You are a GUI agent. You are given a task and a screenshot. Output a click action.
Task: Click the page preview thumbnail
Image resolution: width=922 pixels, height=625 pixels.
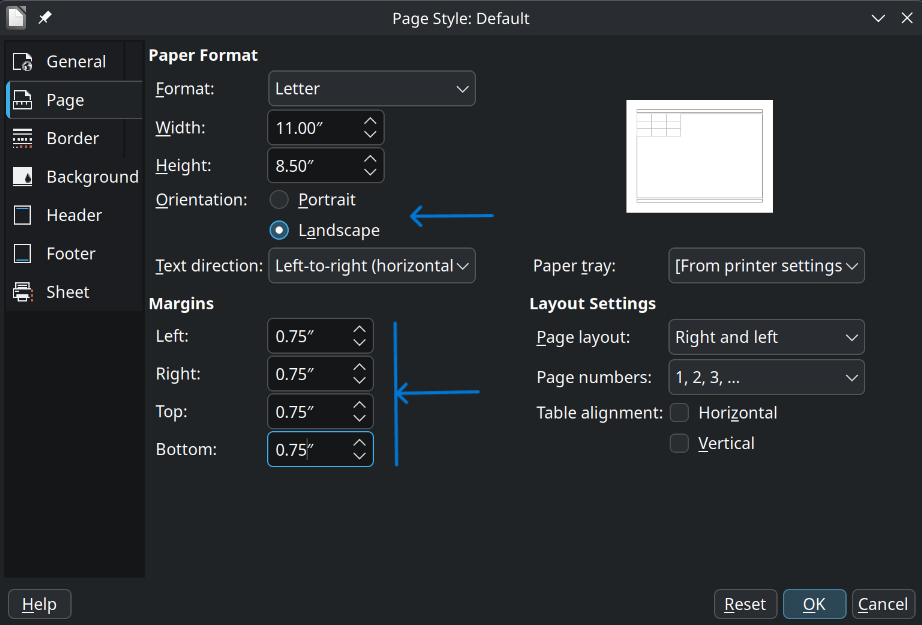click(x=699, y=156)
